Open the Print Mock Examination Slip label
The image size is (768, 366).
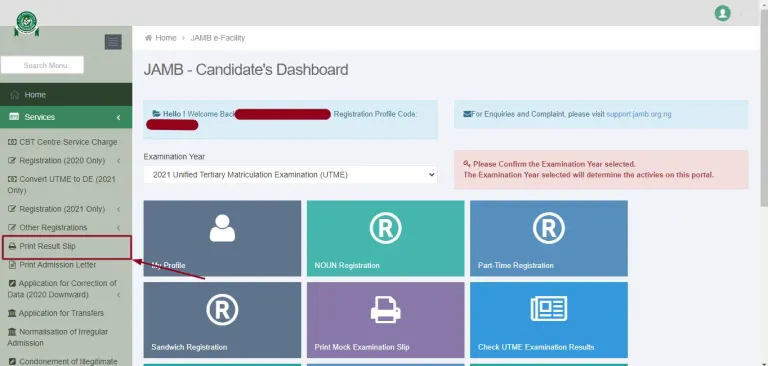363,347
